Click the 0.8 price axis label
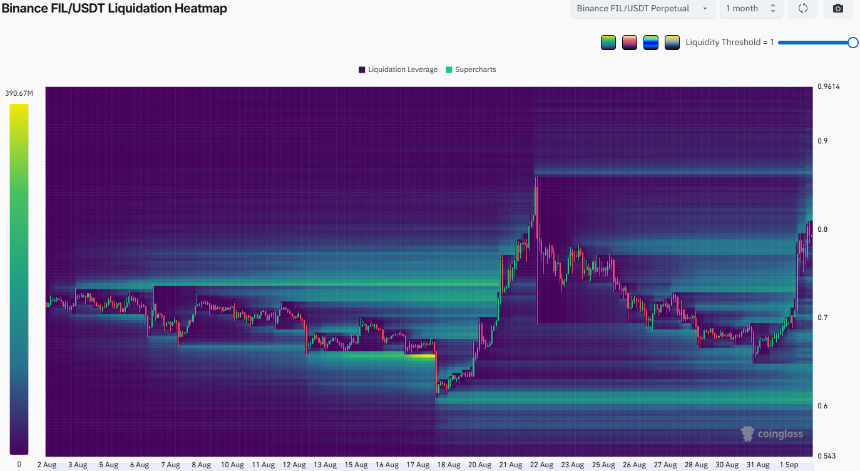860x471 pixels. click(x=822, y=229)
